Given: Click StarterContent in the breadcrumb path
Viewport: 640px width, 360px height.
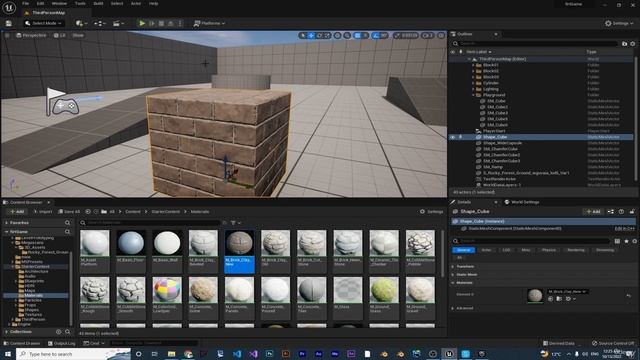Looking at the screenshot, I should click(x=165, y=211).
